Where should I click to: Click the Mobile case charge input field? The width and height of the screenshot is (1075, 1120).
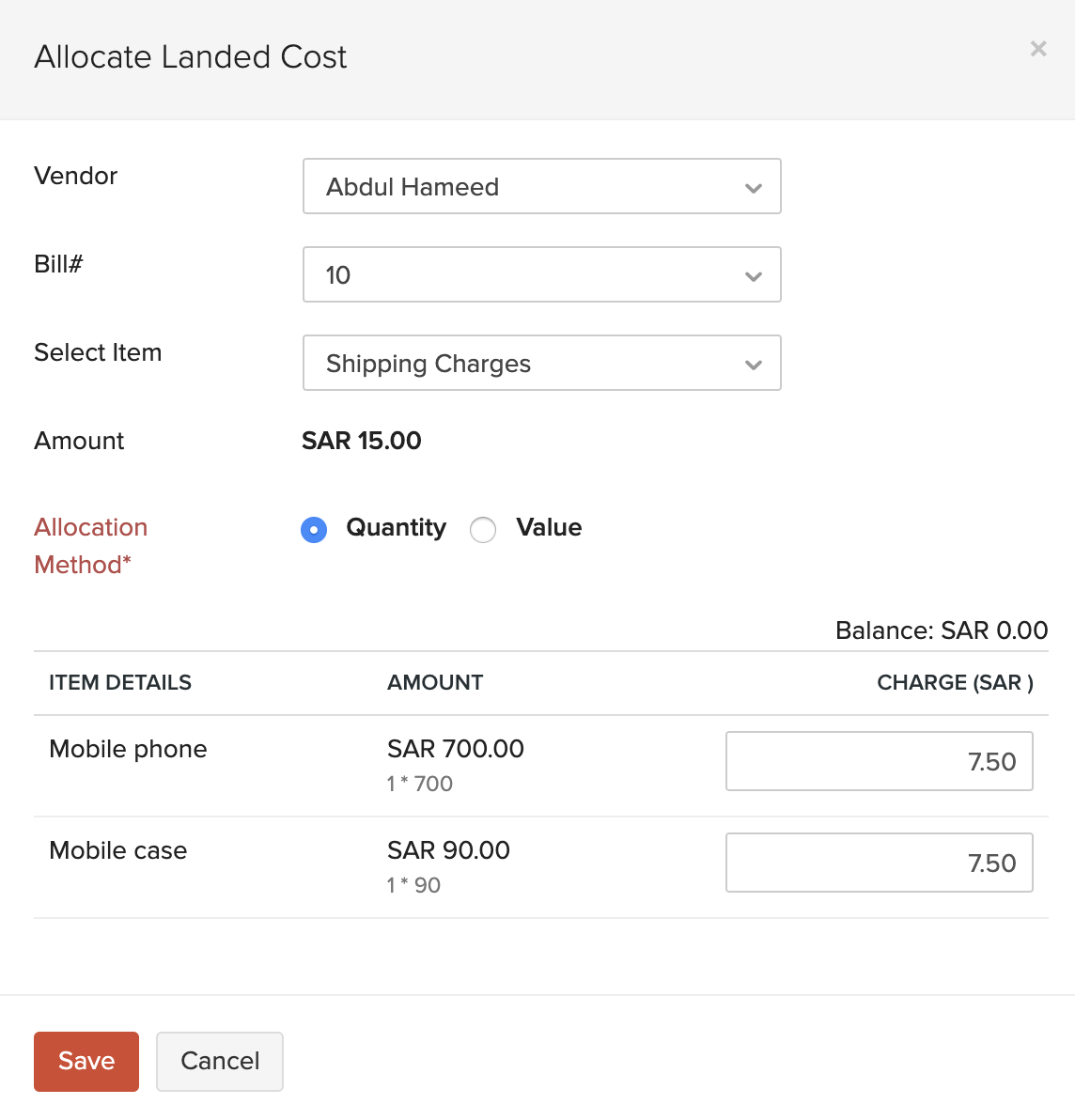tap(879, 863)
